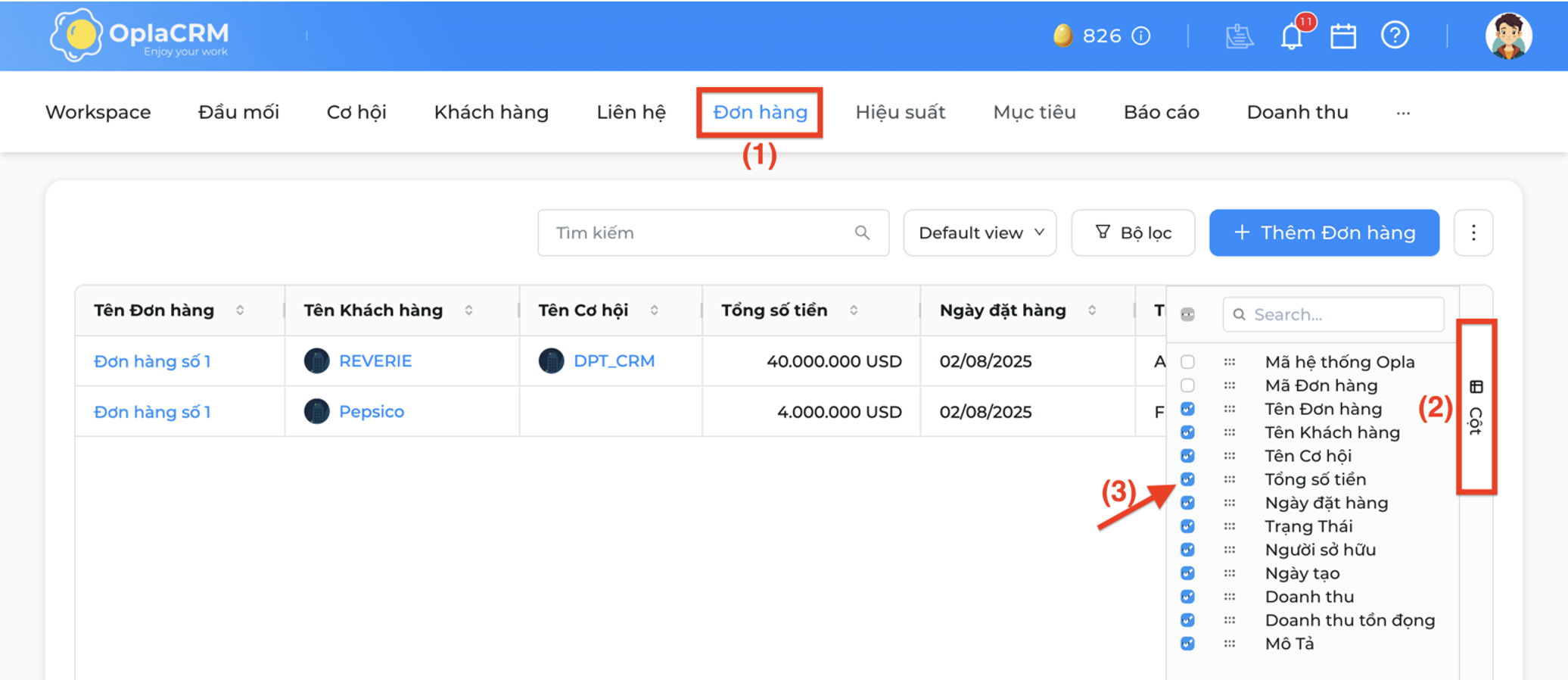Viewport: 1568px width, 680px height.
Task: Expand the more navigation tabs ellipsis
Action: (x=1403, y=113)
